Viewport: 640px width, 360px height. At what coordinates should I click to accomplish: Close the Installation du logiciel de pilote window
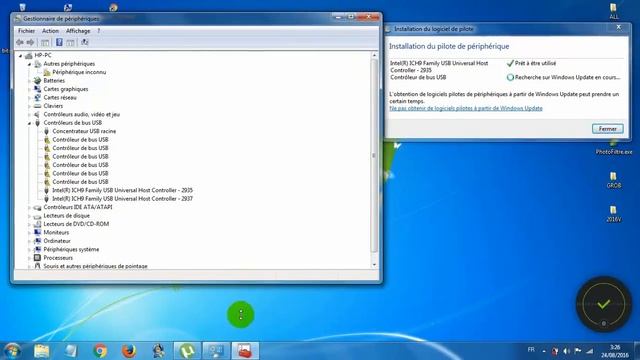coord(618,27)
